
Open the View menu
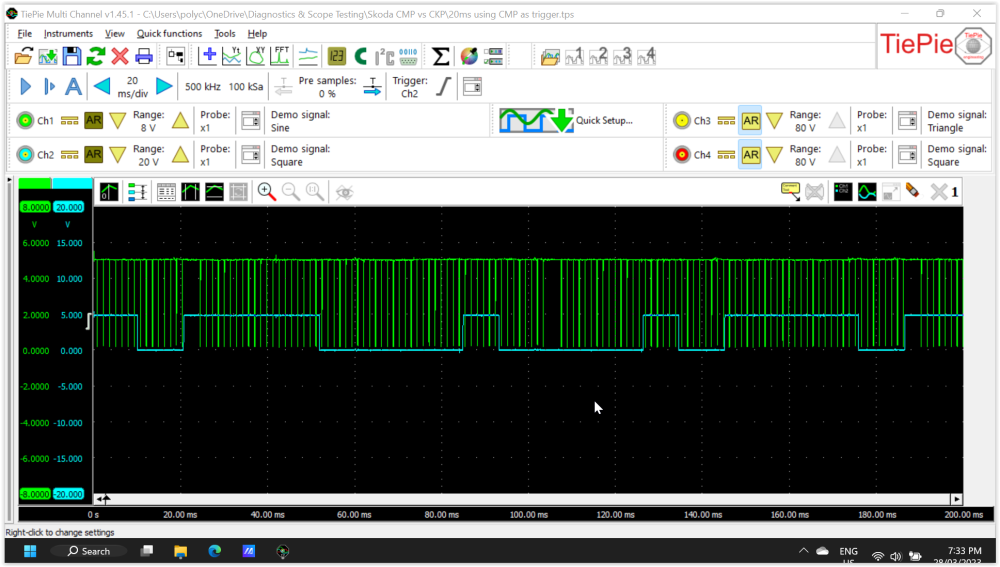click(x=115, y=33)
